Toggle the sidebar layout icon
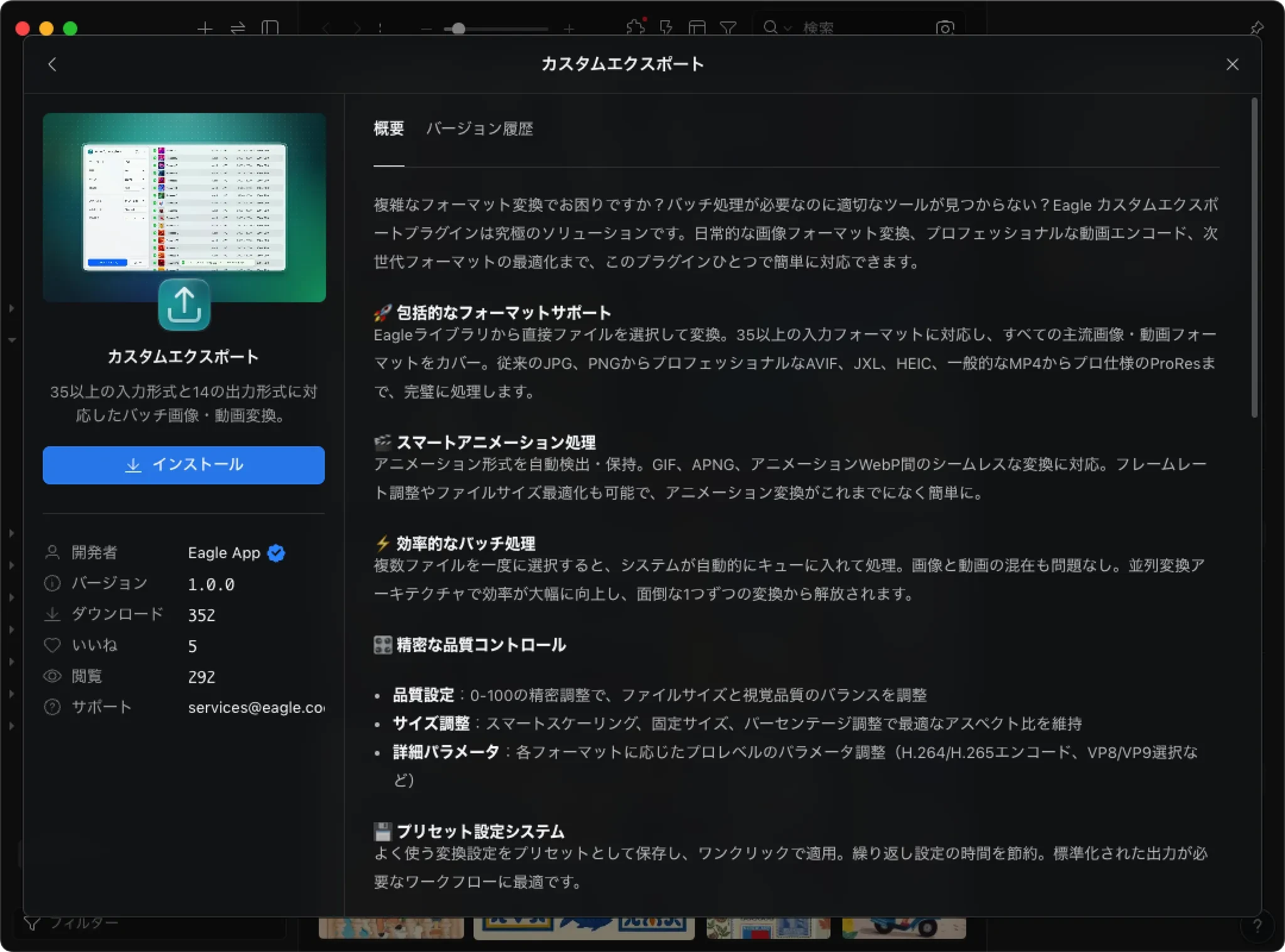 [x=270, y=28]
